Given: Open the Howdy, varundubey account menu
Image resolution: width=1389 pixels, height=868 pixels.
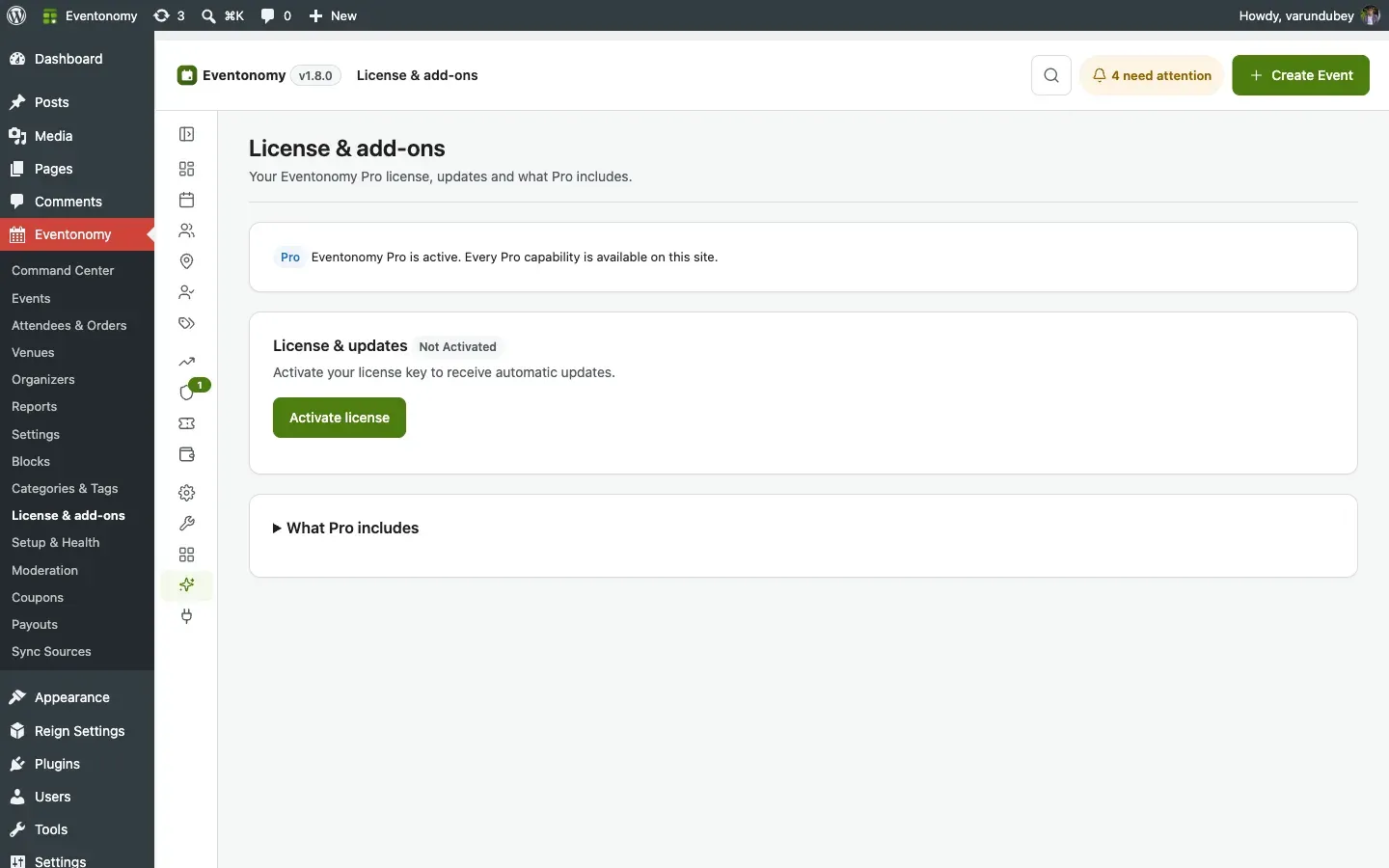Looking at the screenshot, I should [1309, 15].
